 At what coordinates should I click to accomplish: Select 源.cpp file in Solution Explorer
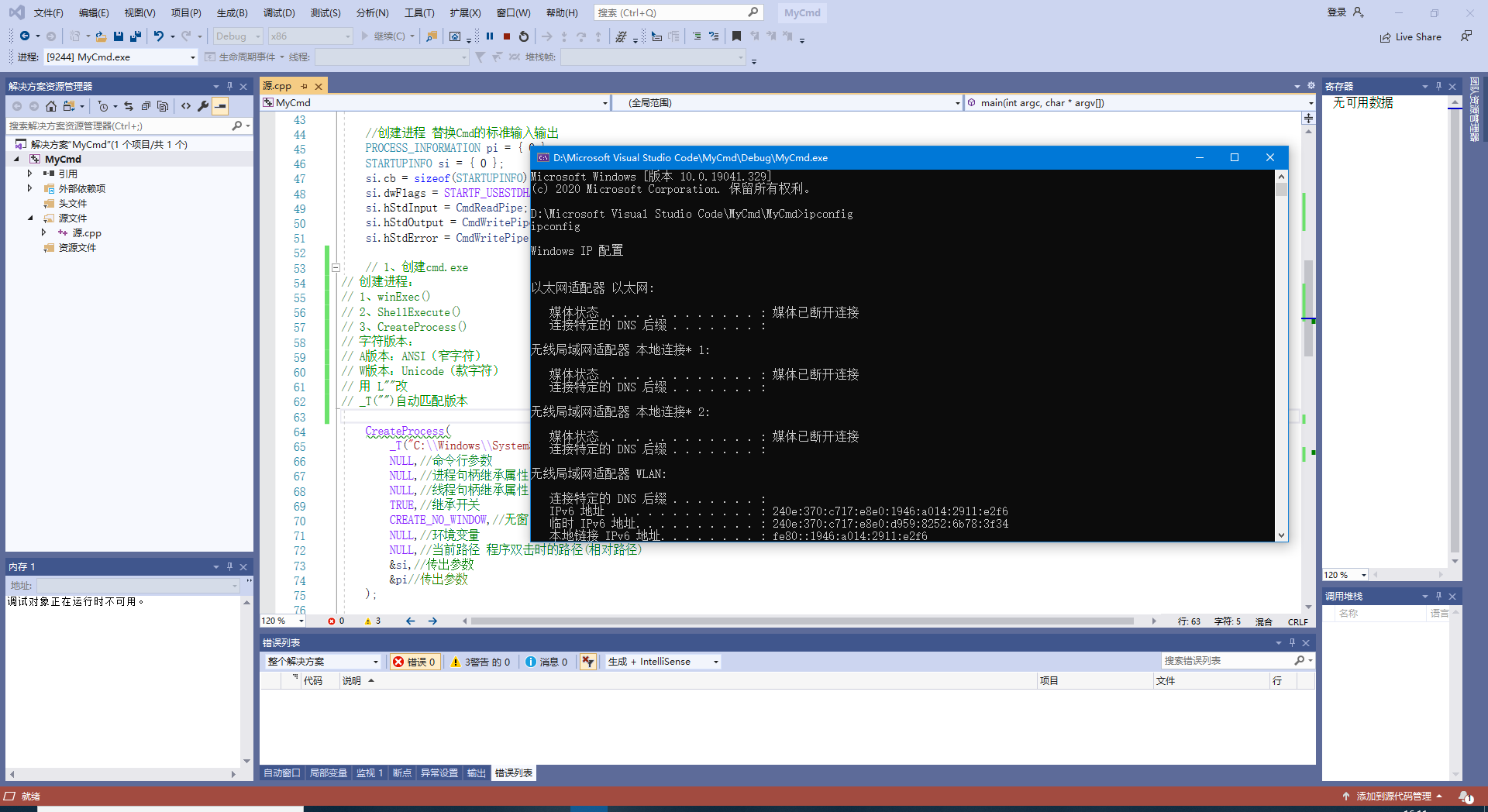(87, 232)
